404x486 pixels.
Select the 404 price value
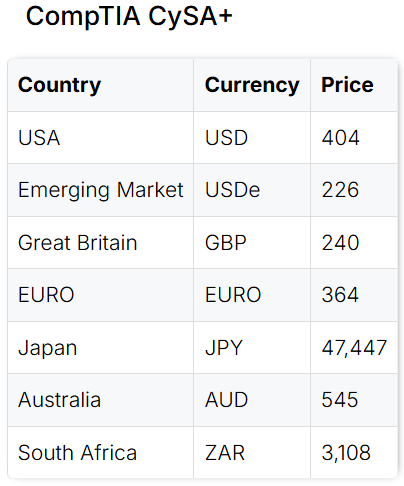click(x=340, y=138)
